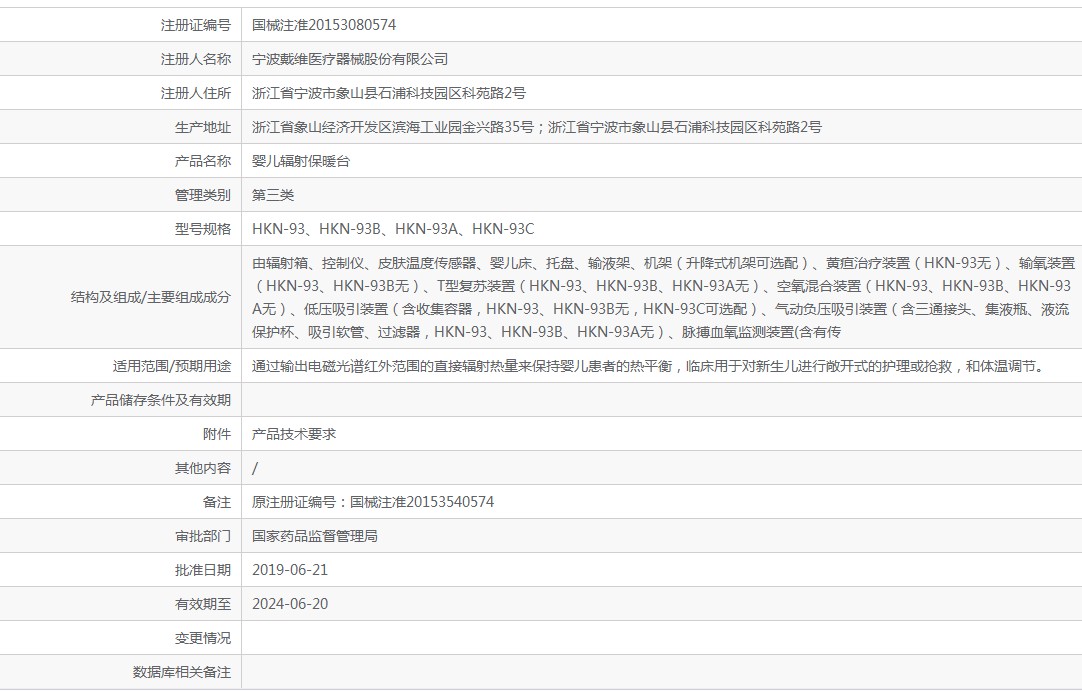The image size is (1082, 692).
Task: Click the 备注 label
Action: pyautogui.click(x=217, y=502)
